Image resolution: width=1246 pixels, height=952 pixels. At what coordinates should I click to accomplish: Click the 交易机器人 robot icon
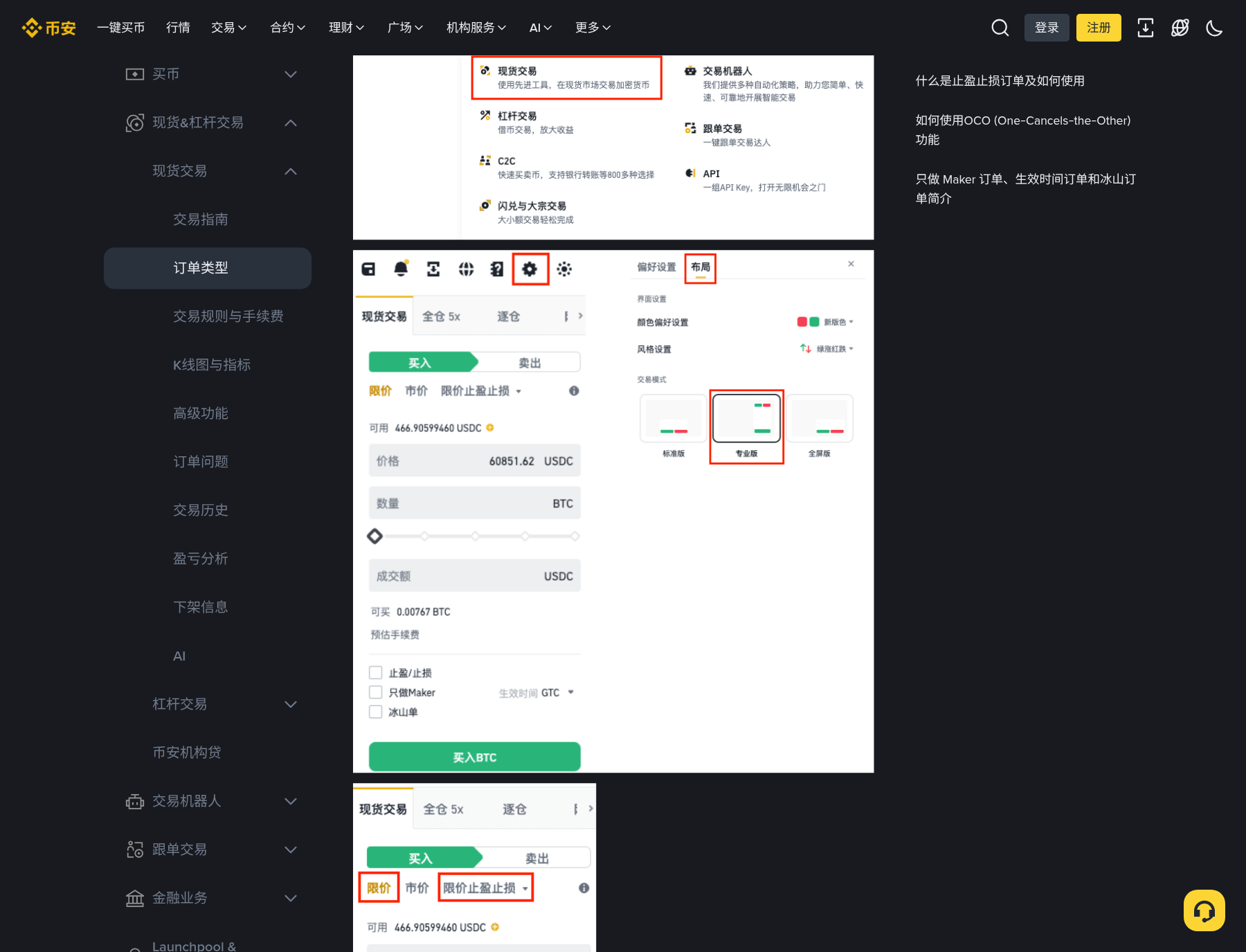135,801
